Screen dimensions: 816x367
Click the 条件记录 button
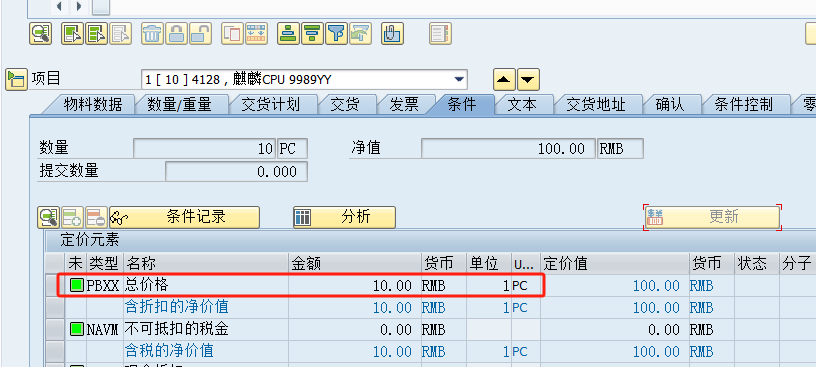point(184,218)
